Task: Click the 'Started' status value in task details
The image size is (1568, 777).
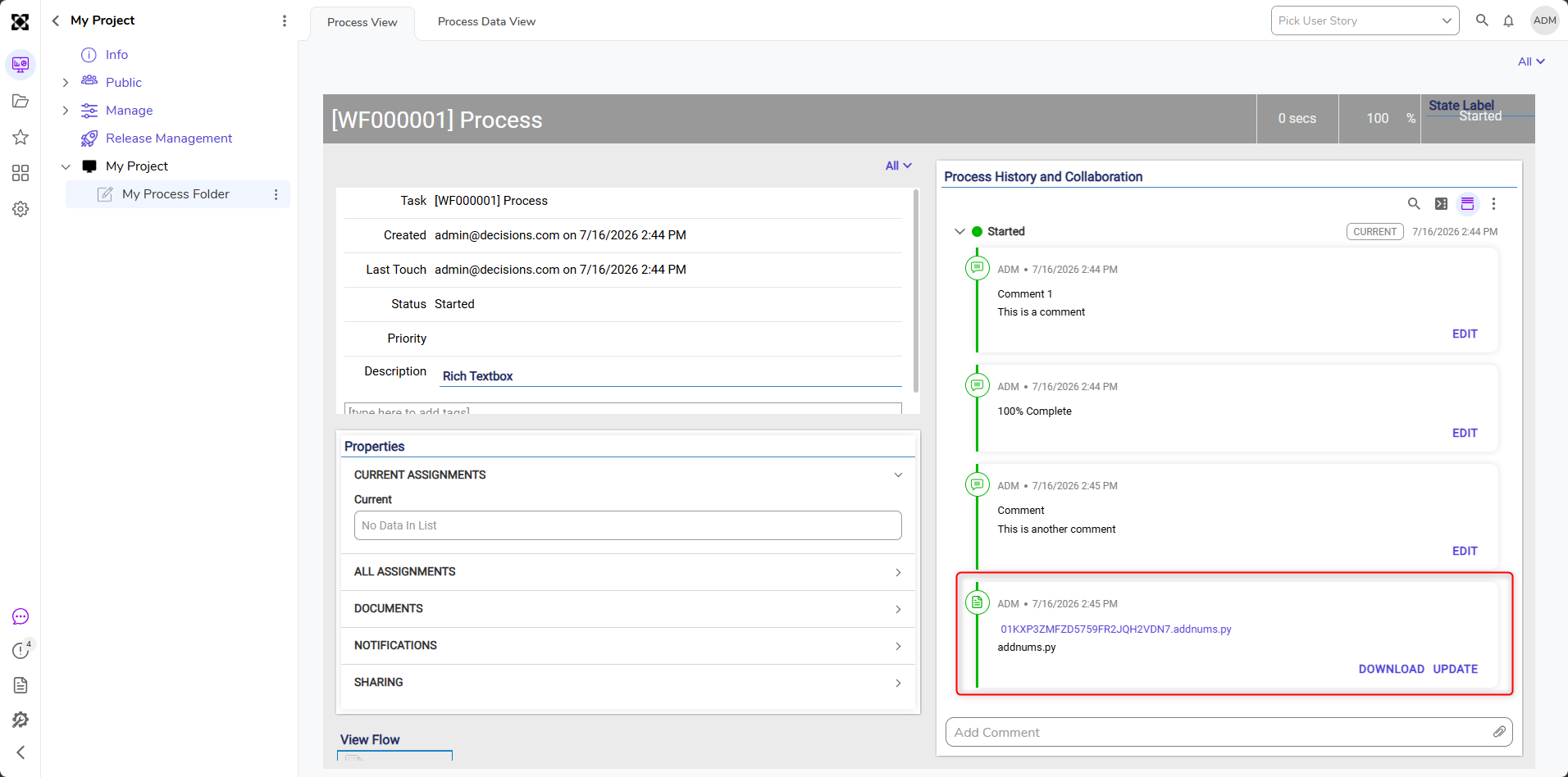Action: pyautogui.click(x=454, y=304)
